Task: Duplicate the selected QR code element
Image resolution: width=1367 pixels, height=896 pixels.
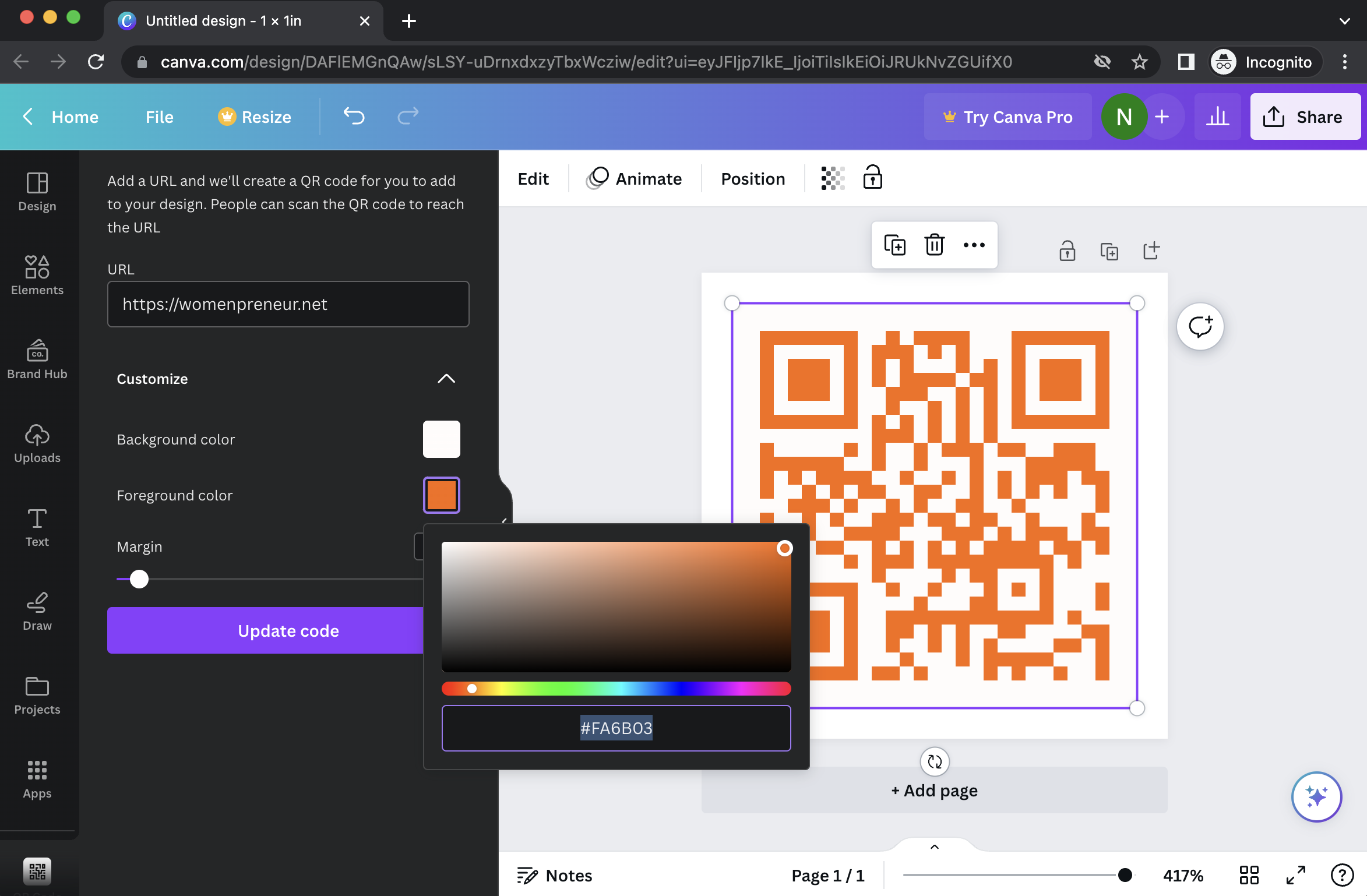Action: [894, 245]
